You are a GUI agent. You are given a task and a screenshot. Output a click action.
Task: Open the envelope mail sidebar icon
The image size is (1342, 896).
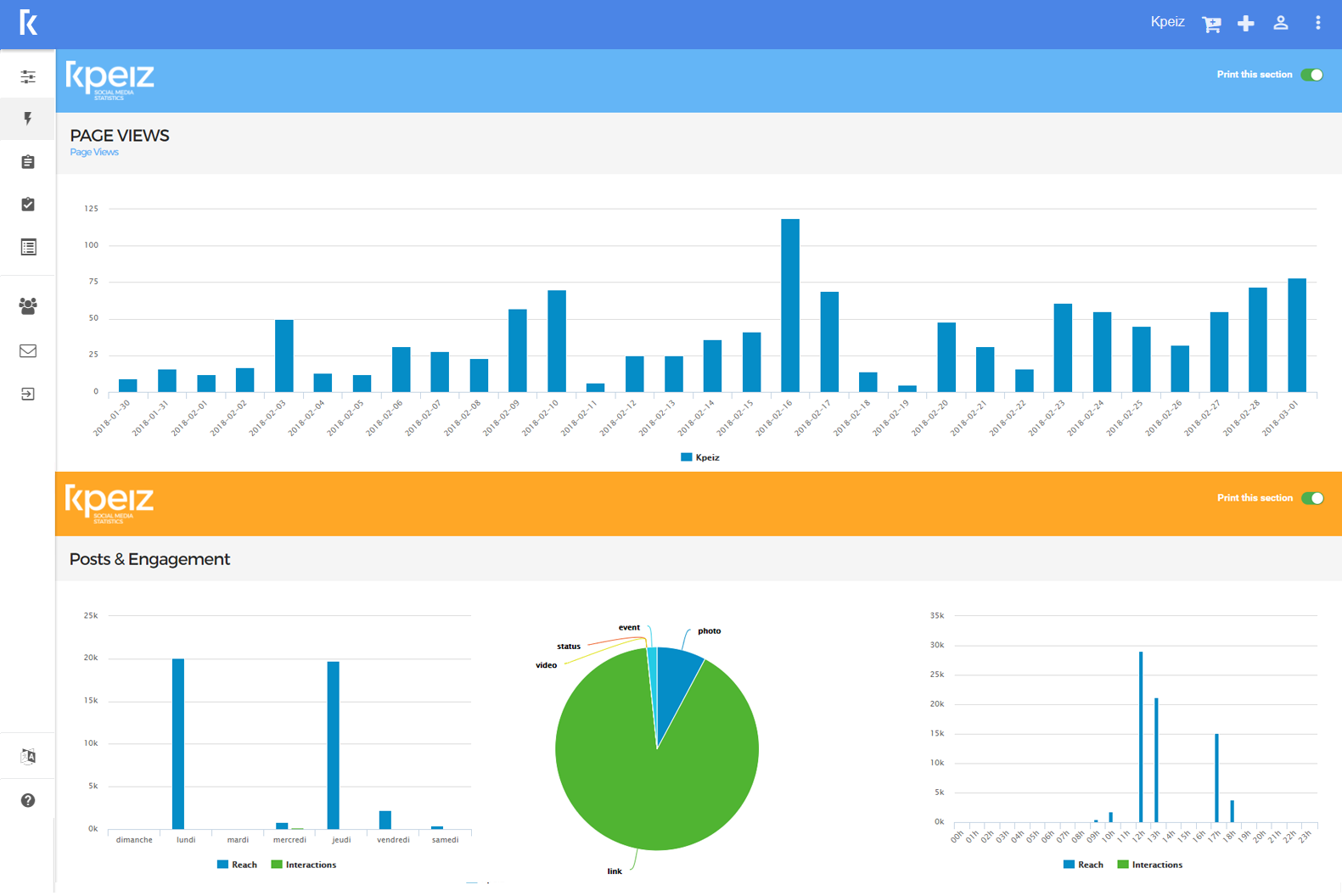coord(28,350)
